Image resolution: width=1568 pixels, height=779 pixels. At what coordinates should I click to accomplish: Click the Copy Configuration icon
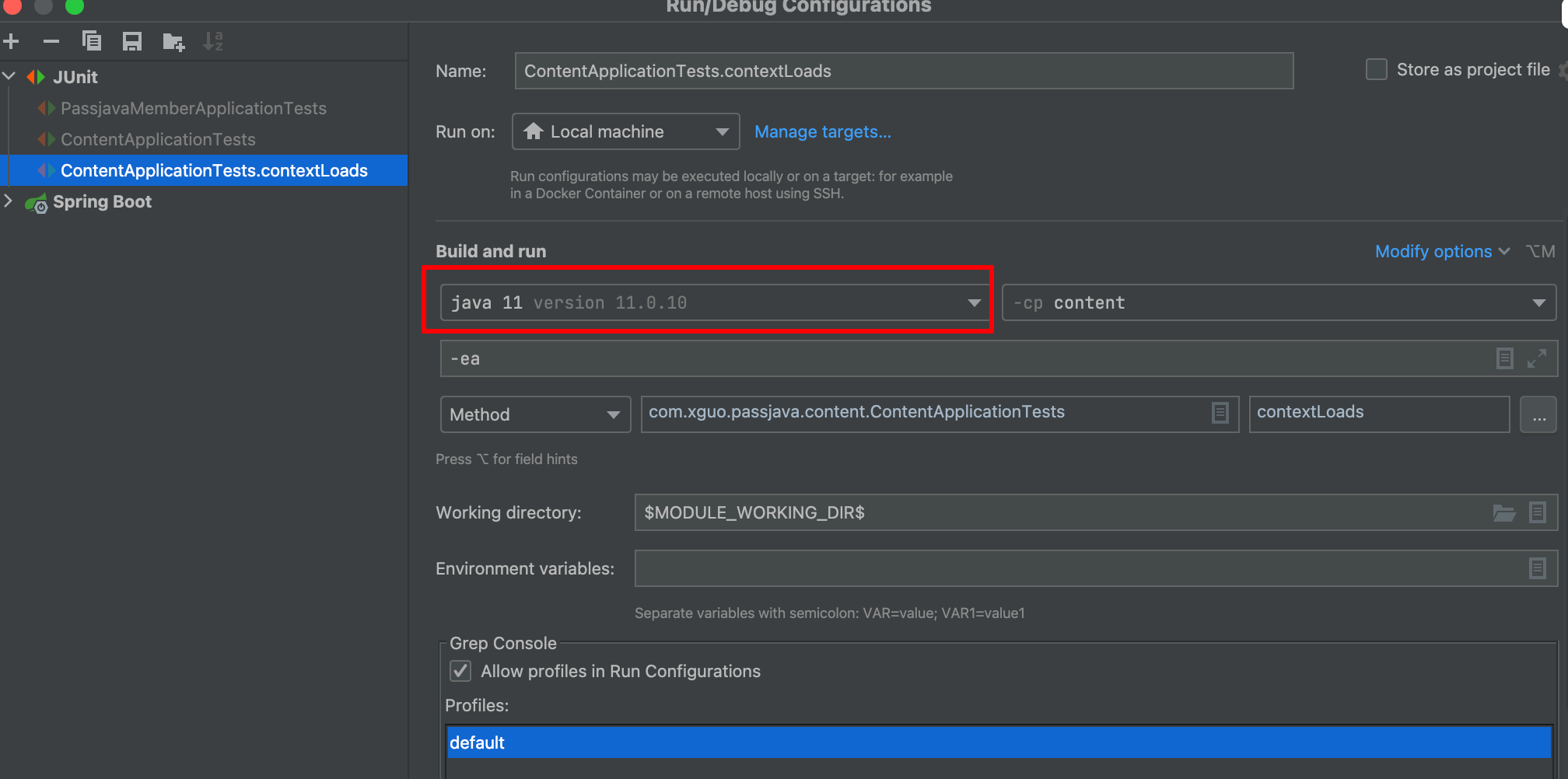92,41
